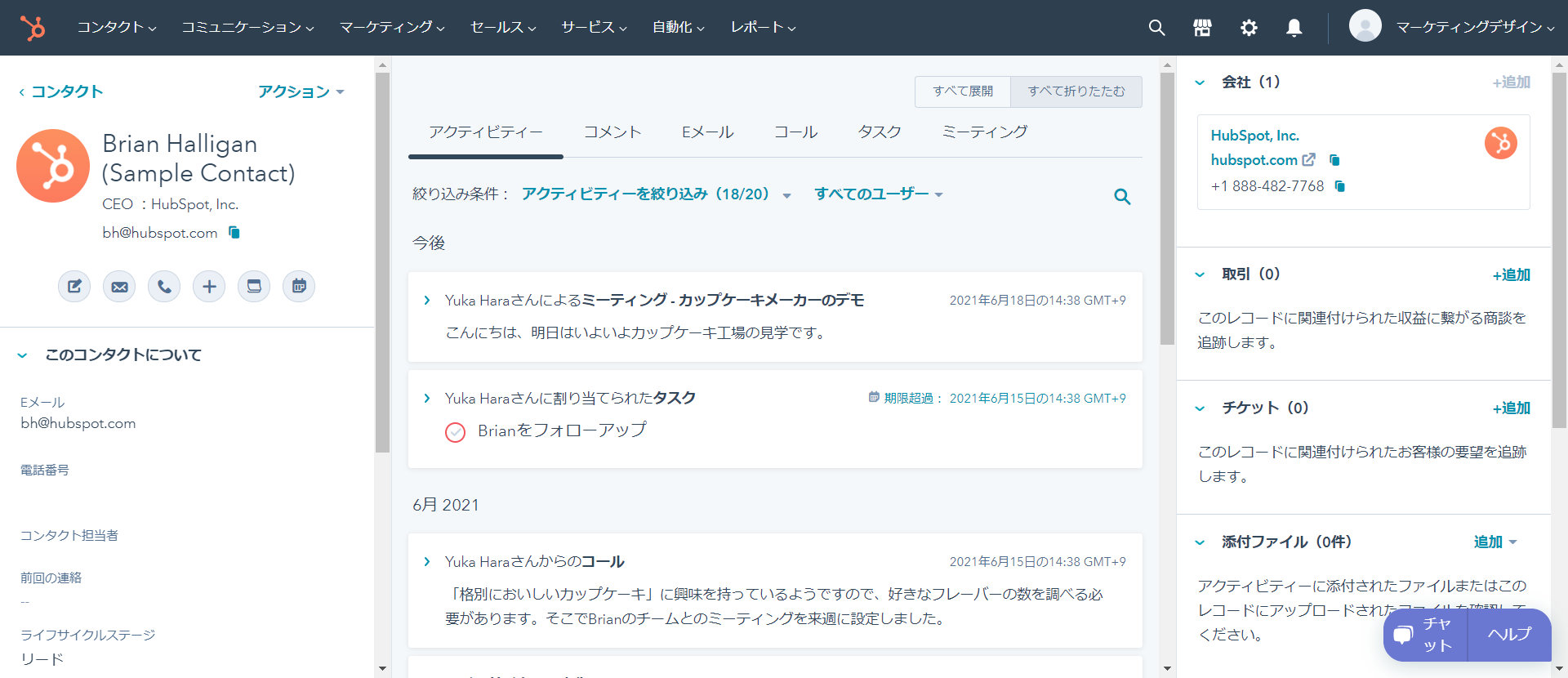Viewport: 1568px width, 678px height.
Task: Open the search magnifier in top navigation
Action: click(x=1156, y=28)
